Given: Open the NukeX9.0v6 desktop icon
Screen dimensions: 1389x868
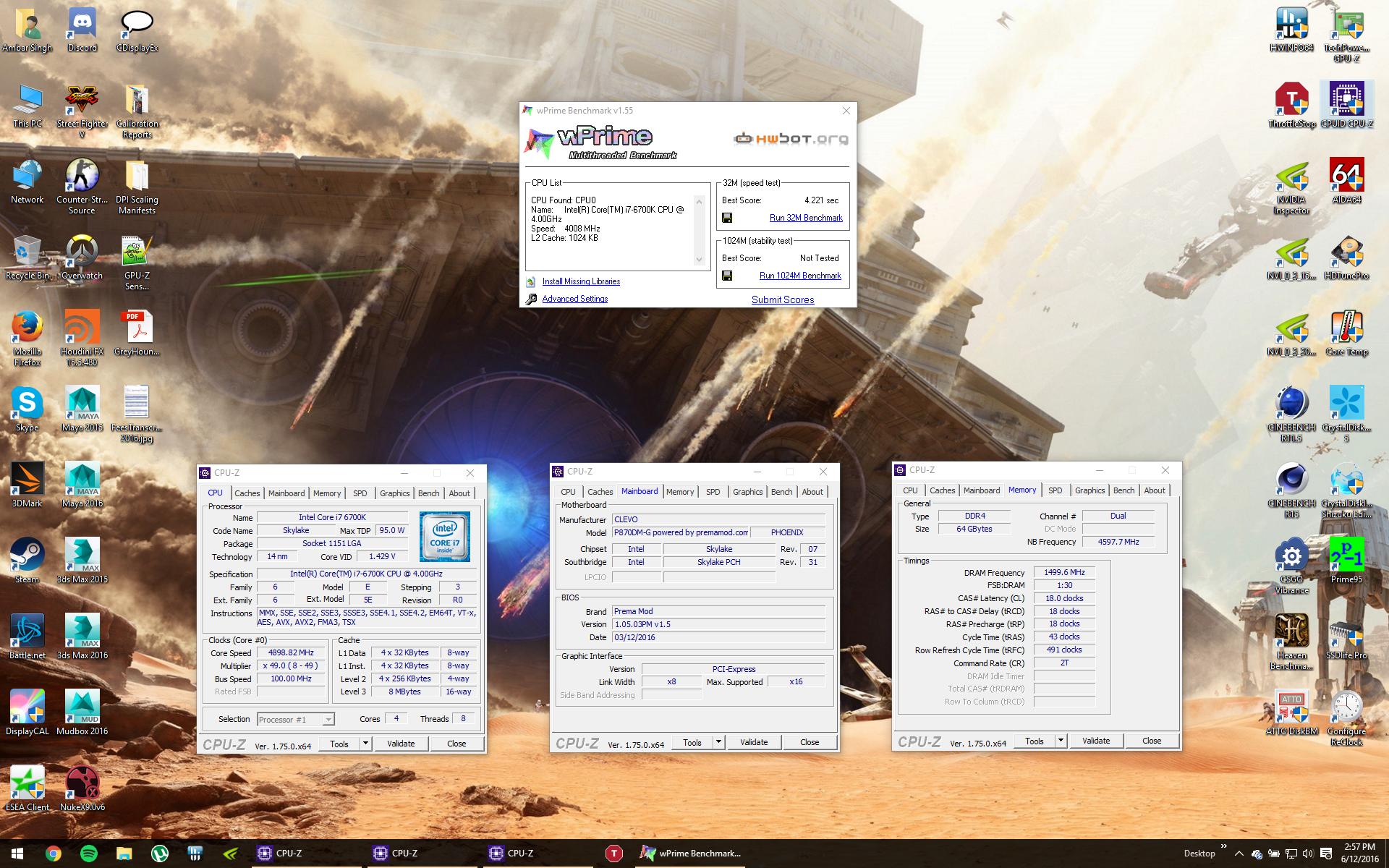Looking at the screenshot, I should pyautogui.click(x=82, y=789).
